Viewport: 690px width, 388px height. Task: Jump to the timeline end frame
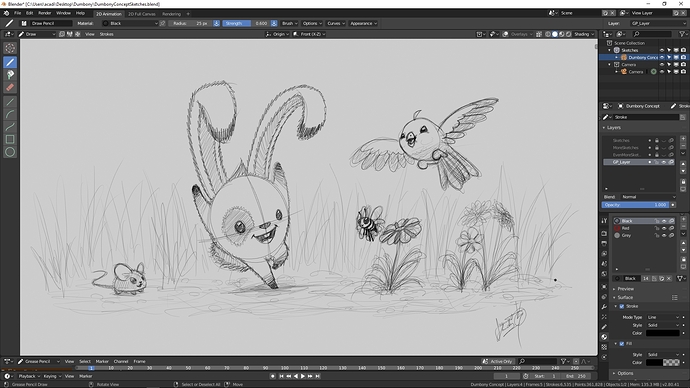point(318,377)
